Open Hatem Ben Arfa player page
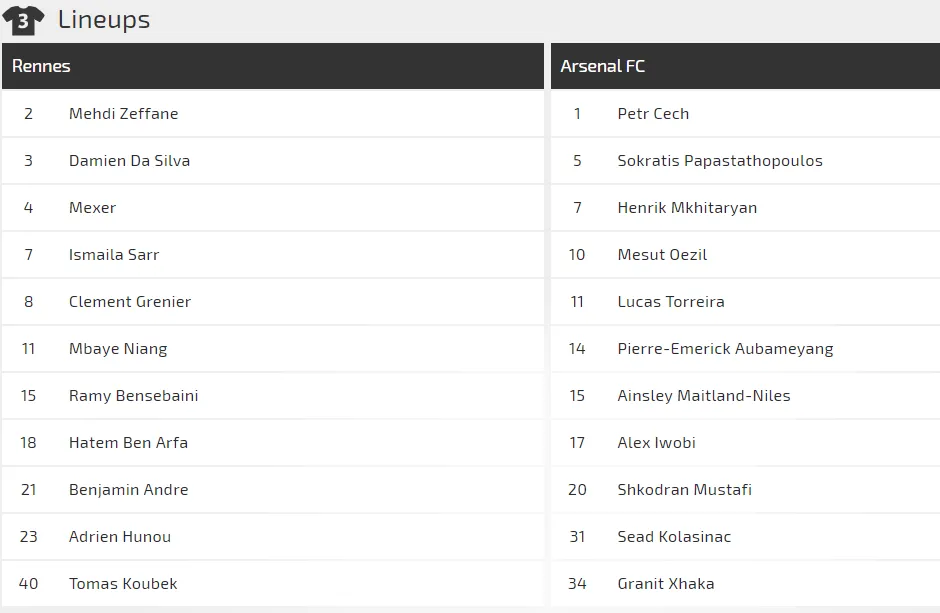This screenshot has width=940, height=613. 128,443
